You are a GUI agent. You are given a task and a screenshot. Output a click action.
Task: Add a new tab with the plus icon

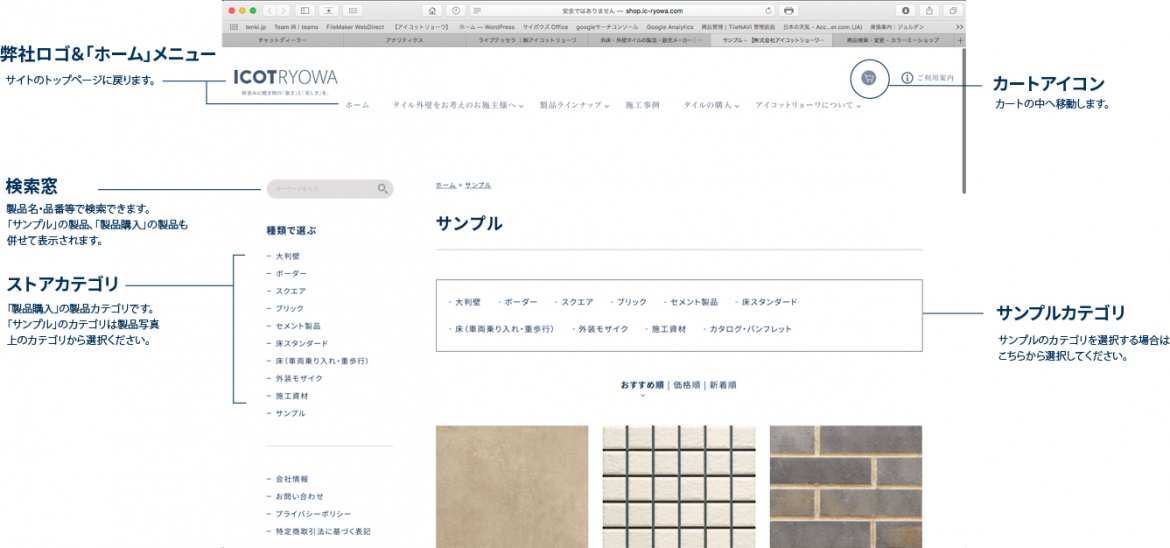(960, 40)
